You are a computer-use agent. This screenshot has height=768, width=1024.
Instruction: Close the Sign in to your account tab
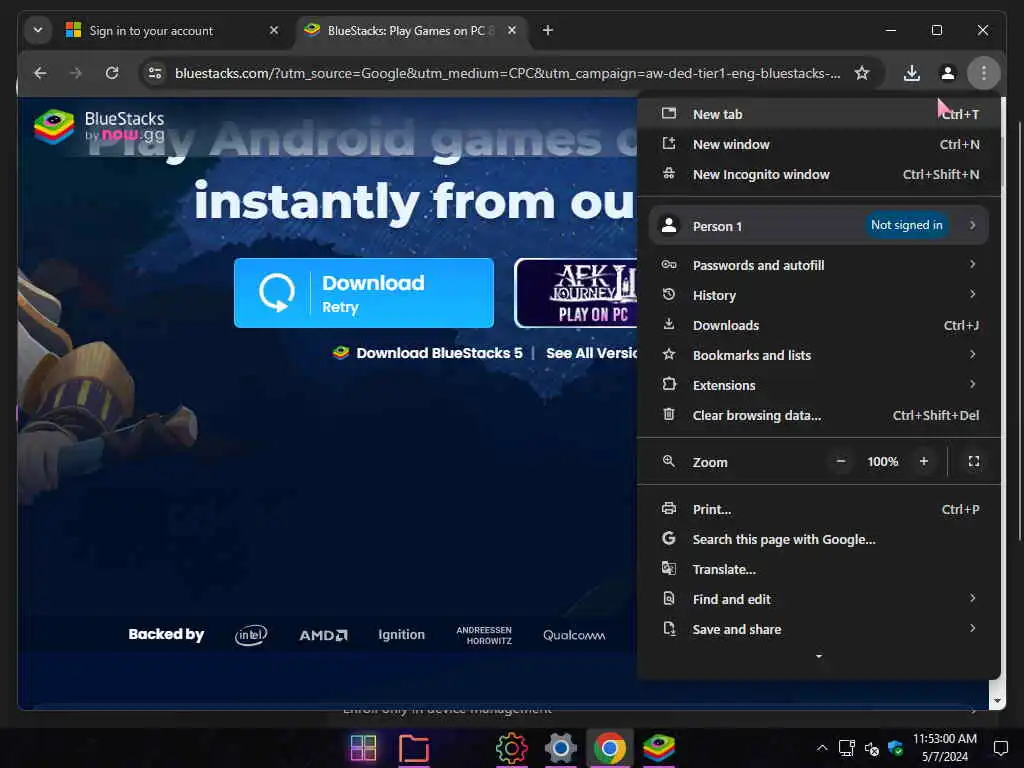tap(274, 30)
